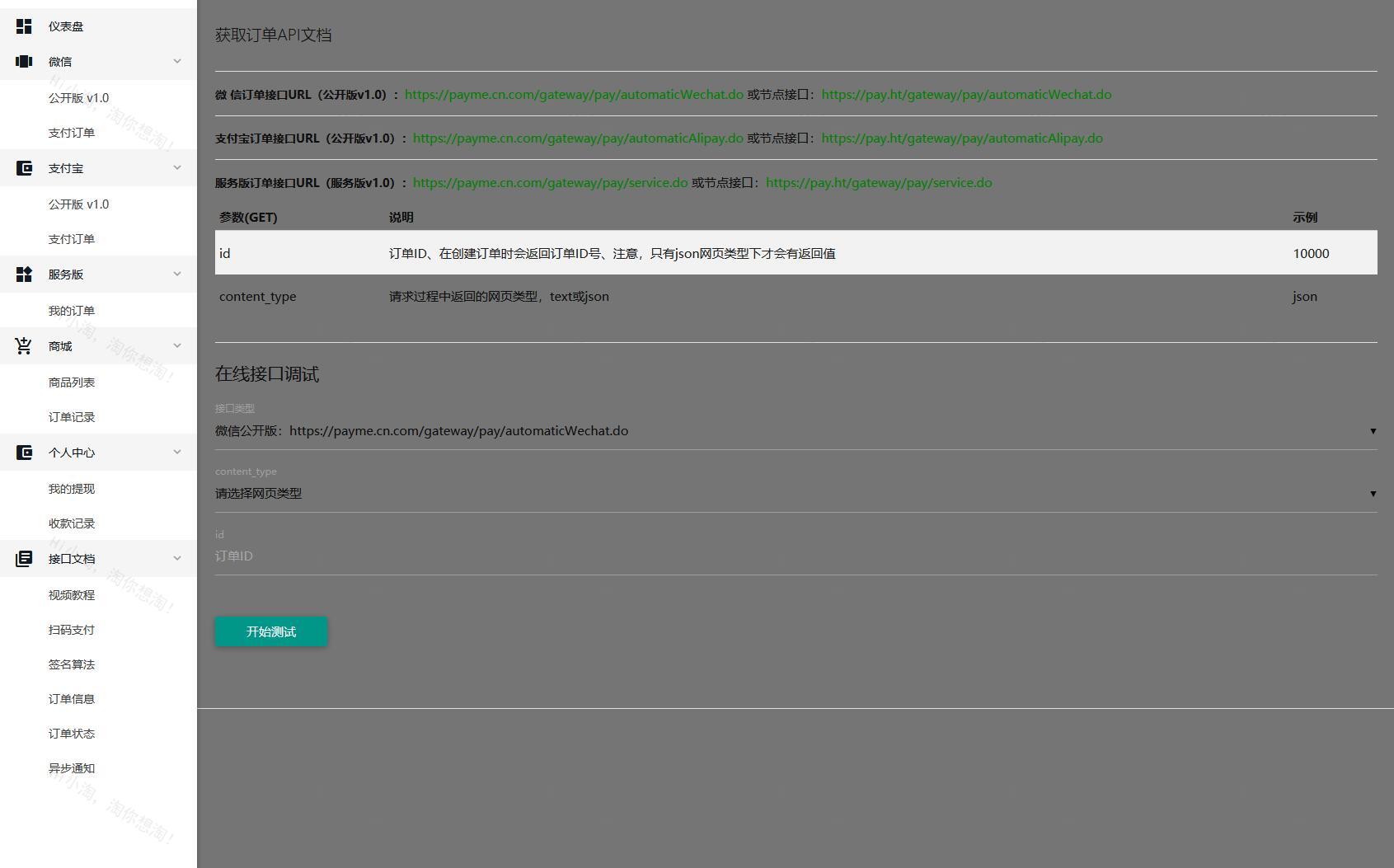Click the dashboard grid icon beside 仪表盘

click(24, 26)
